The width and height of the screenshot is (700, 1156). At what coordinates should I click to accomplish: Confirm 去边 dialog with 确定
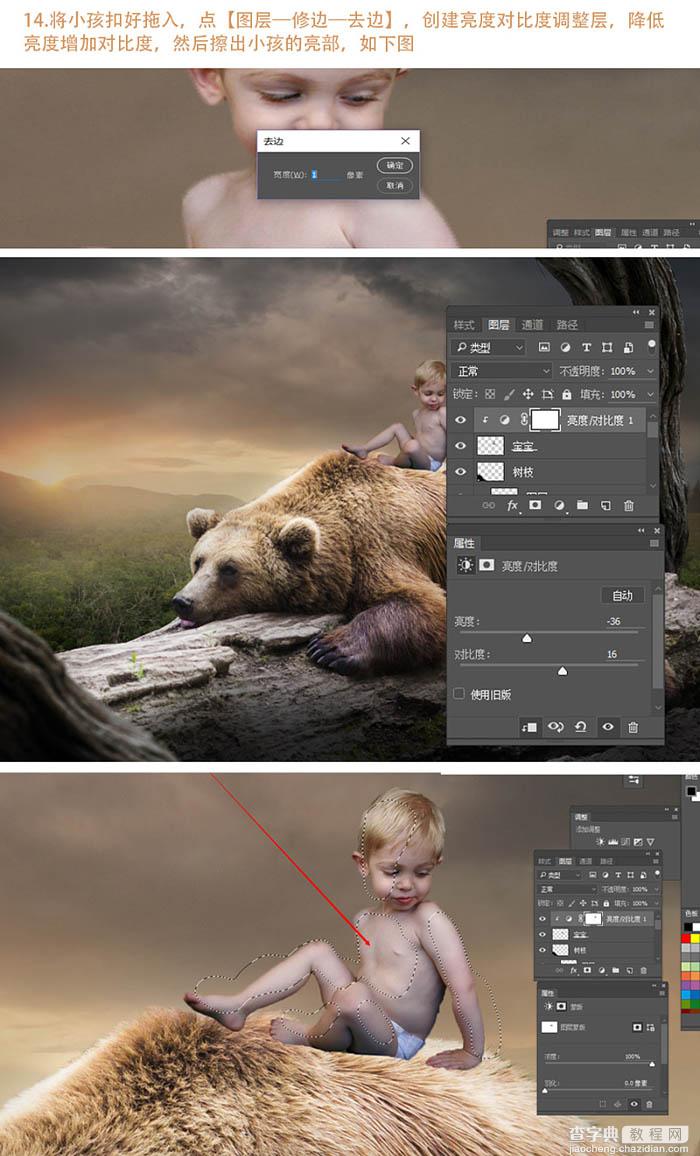[x=395, y=165]
